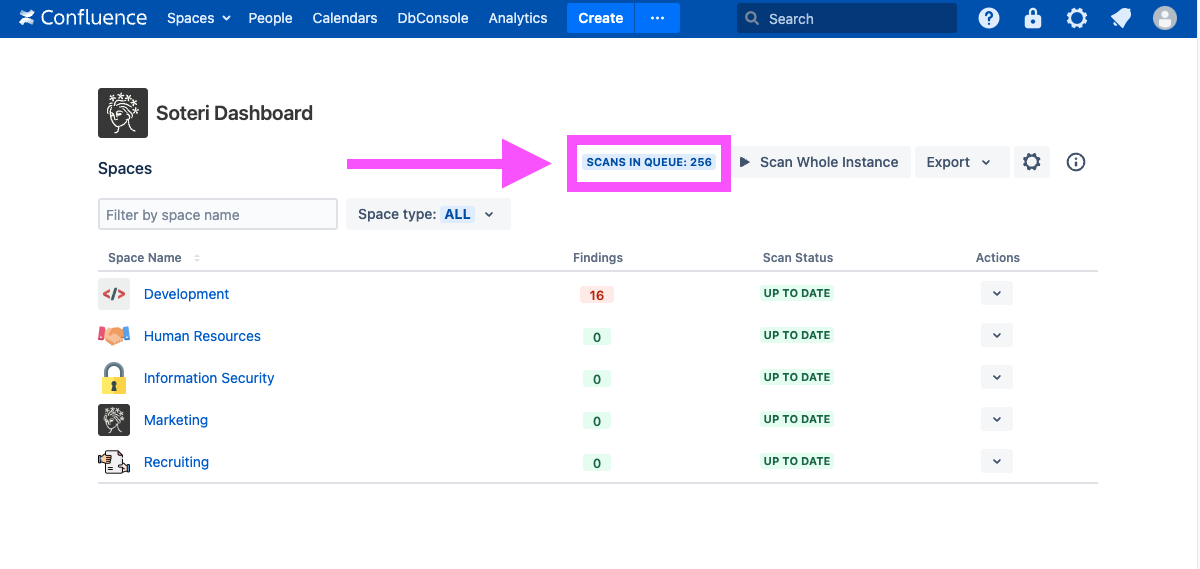This screenshot has width=1200, height=569.
Task: Open Soteri dashboard settings gear
Action: (1032, 162)
